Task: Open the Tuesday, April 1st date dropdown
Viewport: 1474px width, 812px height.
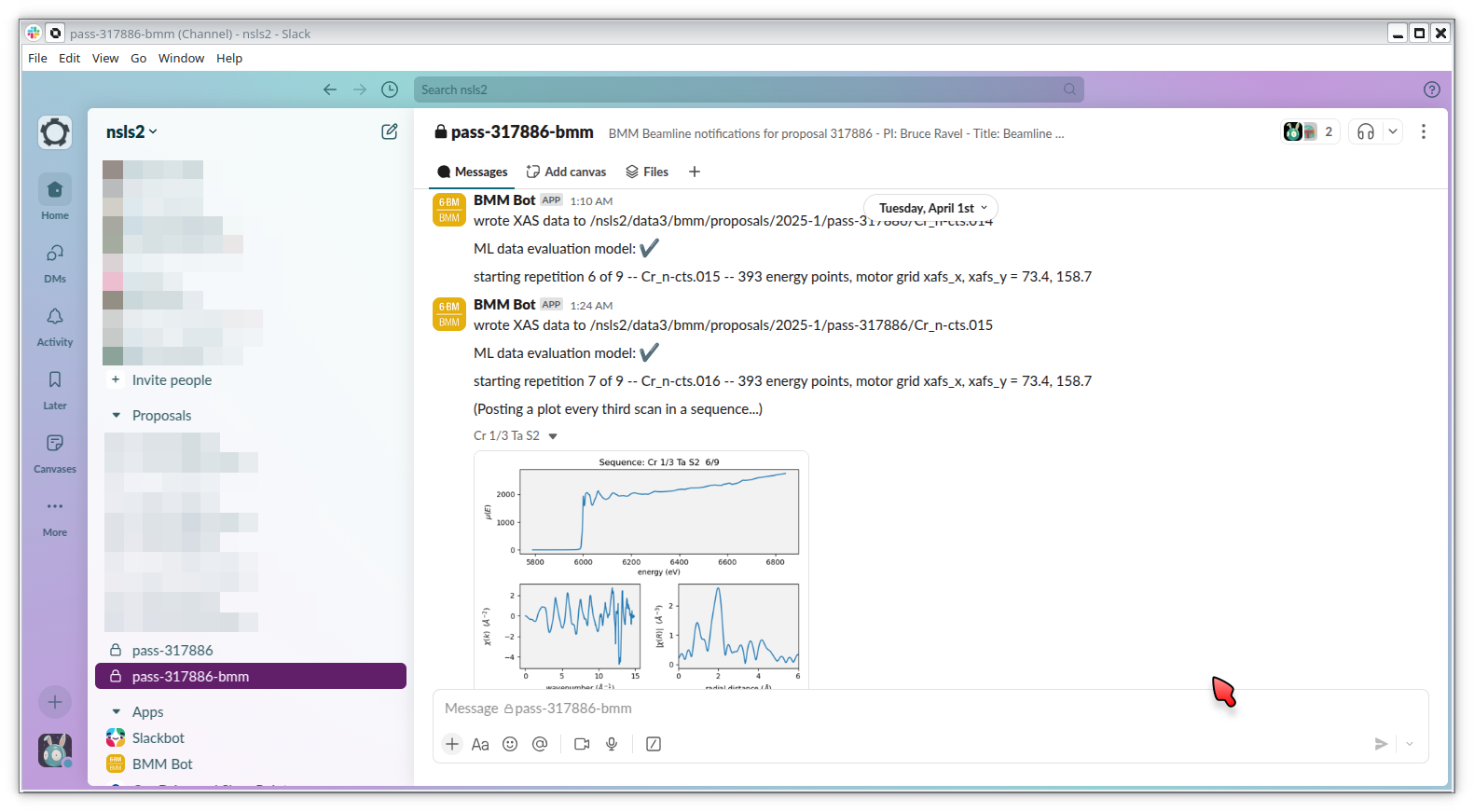Action: 930,208
